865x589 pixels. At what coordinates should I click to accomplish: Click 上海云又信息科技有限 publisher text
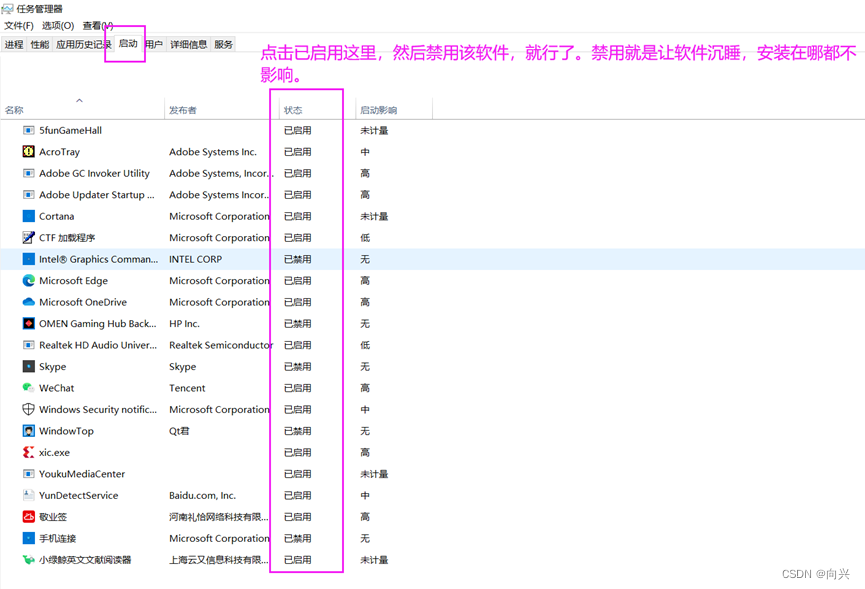tap(218, 560)
